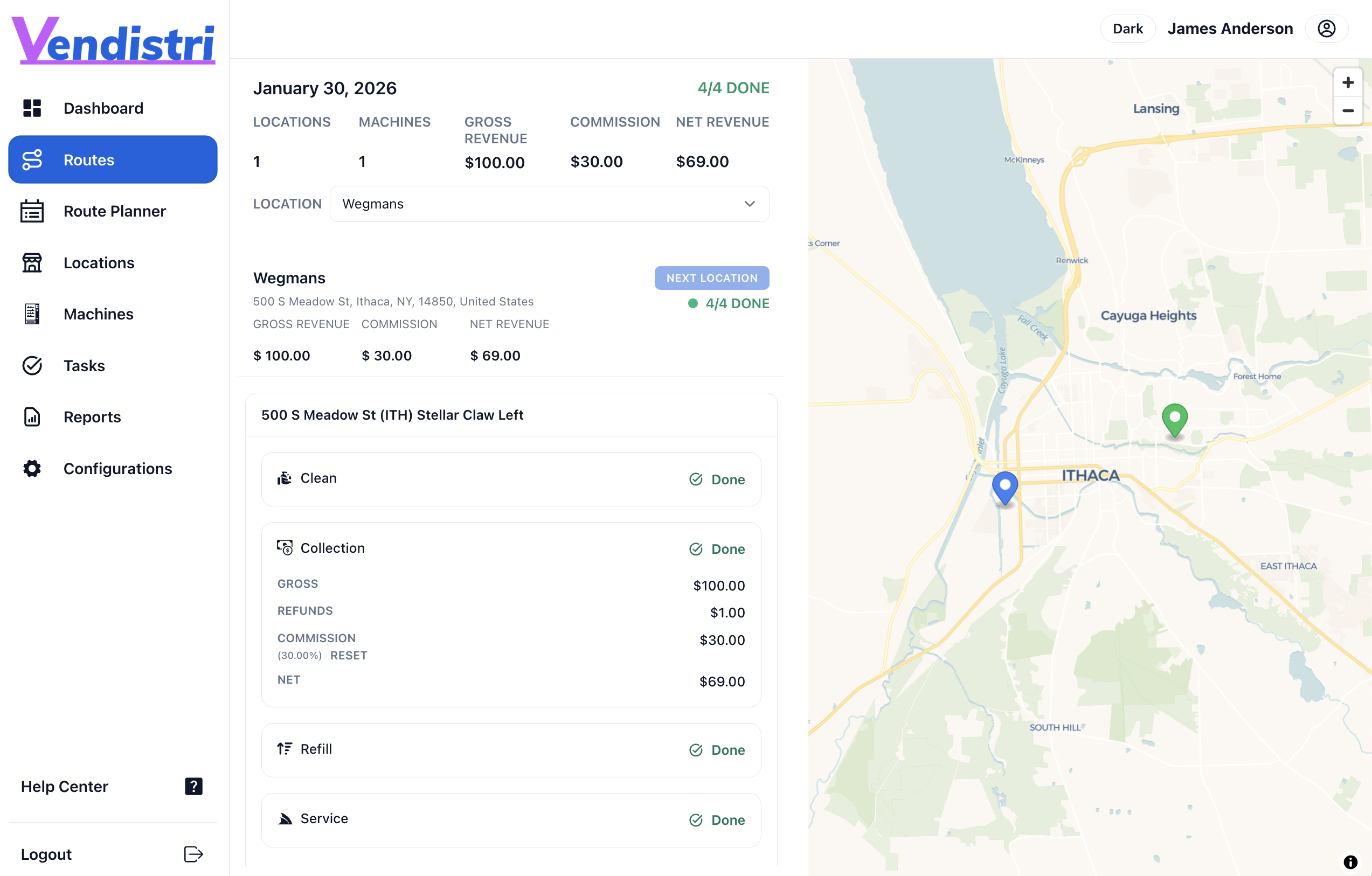Click the NEXT LOCATION button
1372x876 pixels.
(x=712, y=277)
